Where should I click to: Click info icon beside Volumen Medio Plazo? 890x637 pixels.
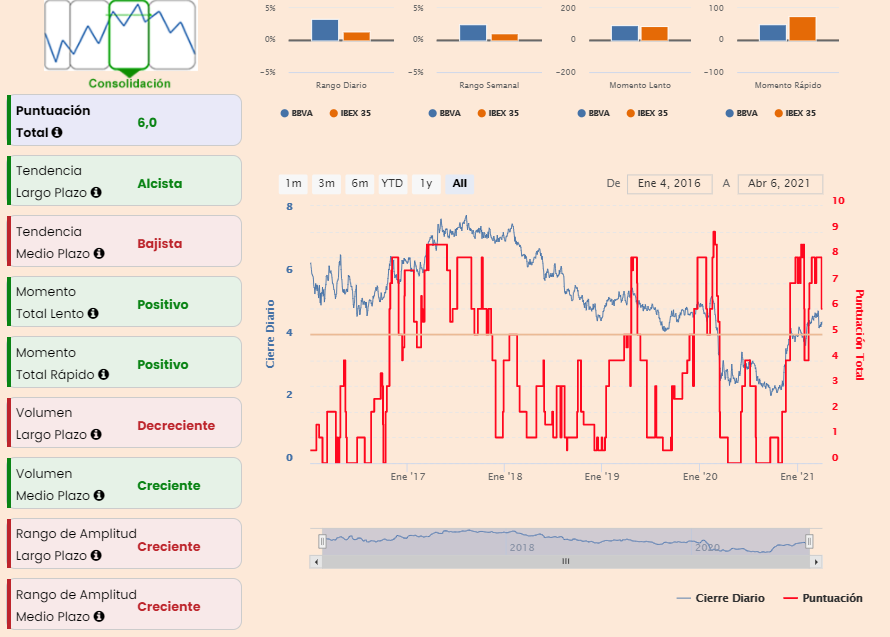point(99,495)
